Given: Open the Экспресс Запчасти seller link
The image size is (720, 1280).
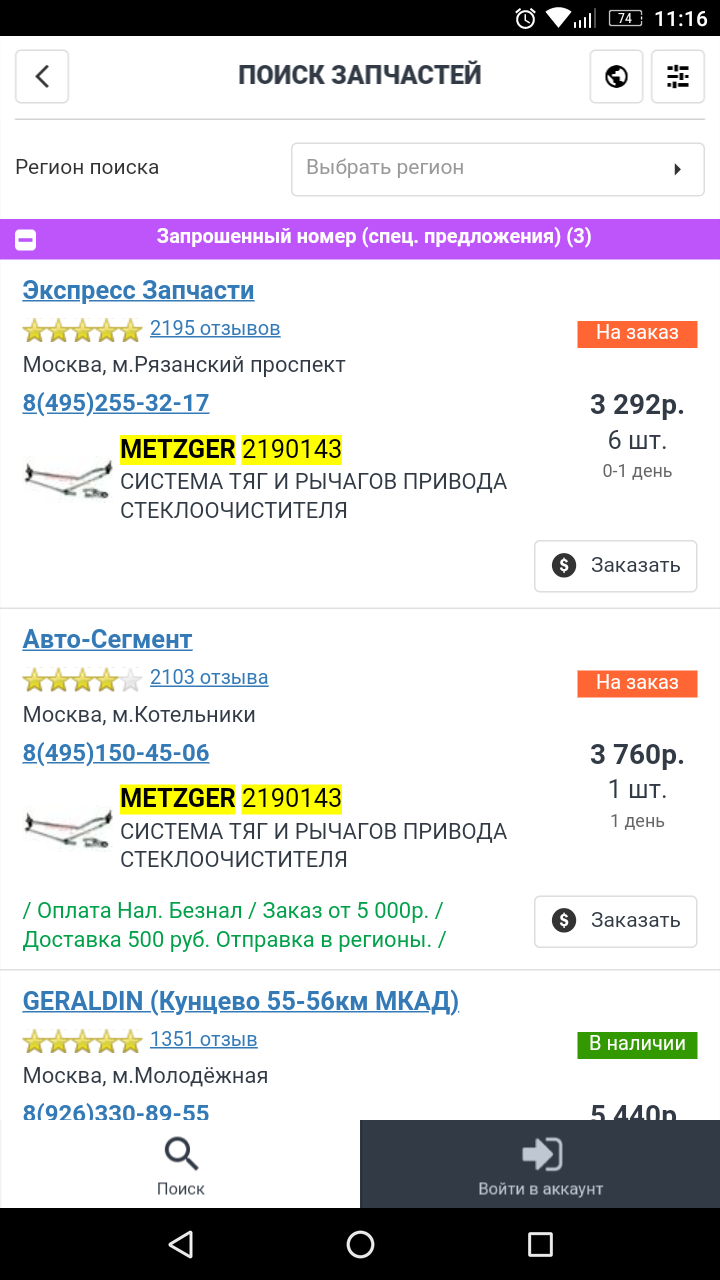Looking at the screenshot, I should coord(138,290).
